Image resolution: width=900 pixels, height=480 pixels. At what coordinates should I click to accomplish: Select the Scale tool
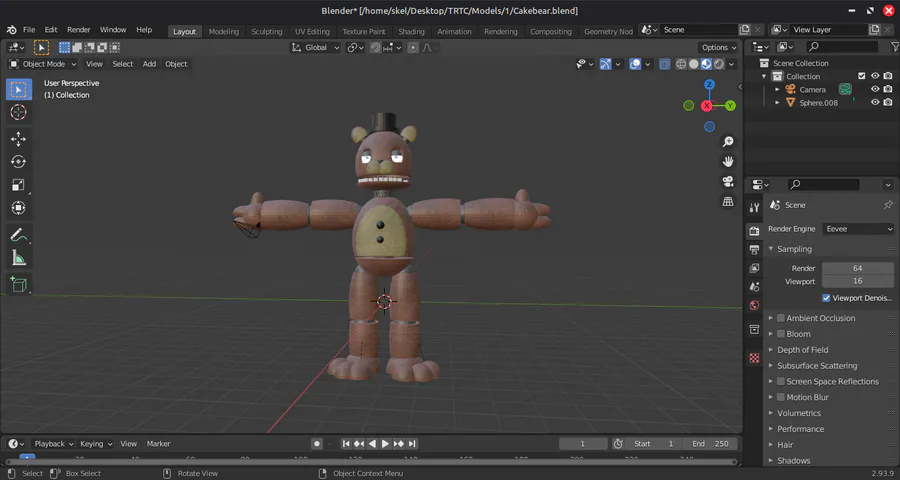point(18,185)
